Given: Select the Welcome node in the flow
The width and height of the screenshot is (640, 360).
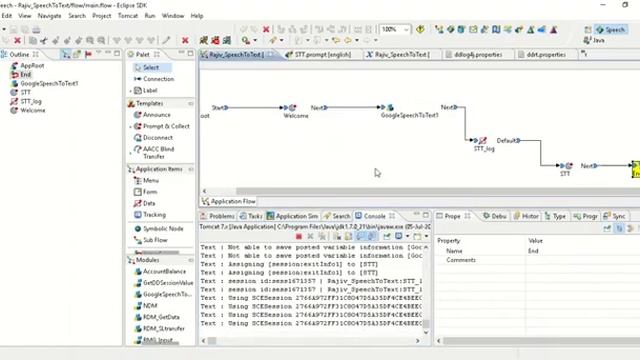Looking at the screenshot, I should tap(292, 108).
